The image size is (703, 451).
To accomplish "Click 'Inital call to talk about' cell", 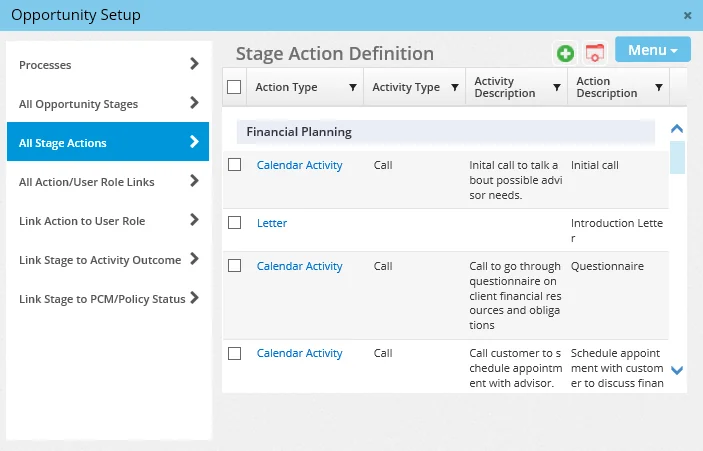I will click(x=516, y=180).
